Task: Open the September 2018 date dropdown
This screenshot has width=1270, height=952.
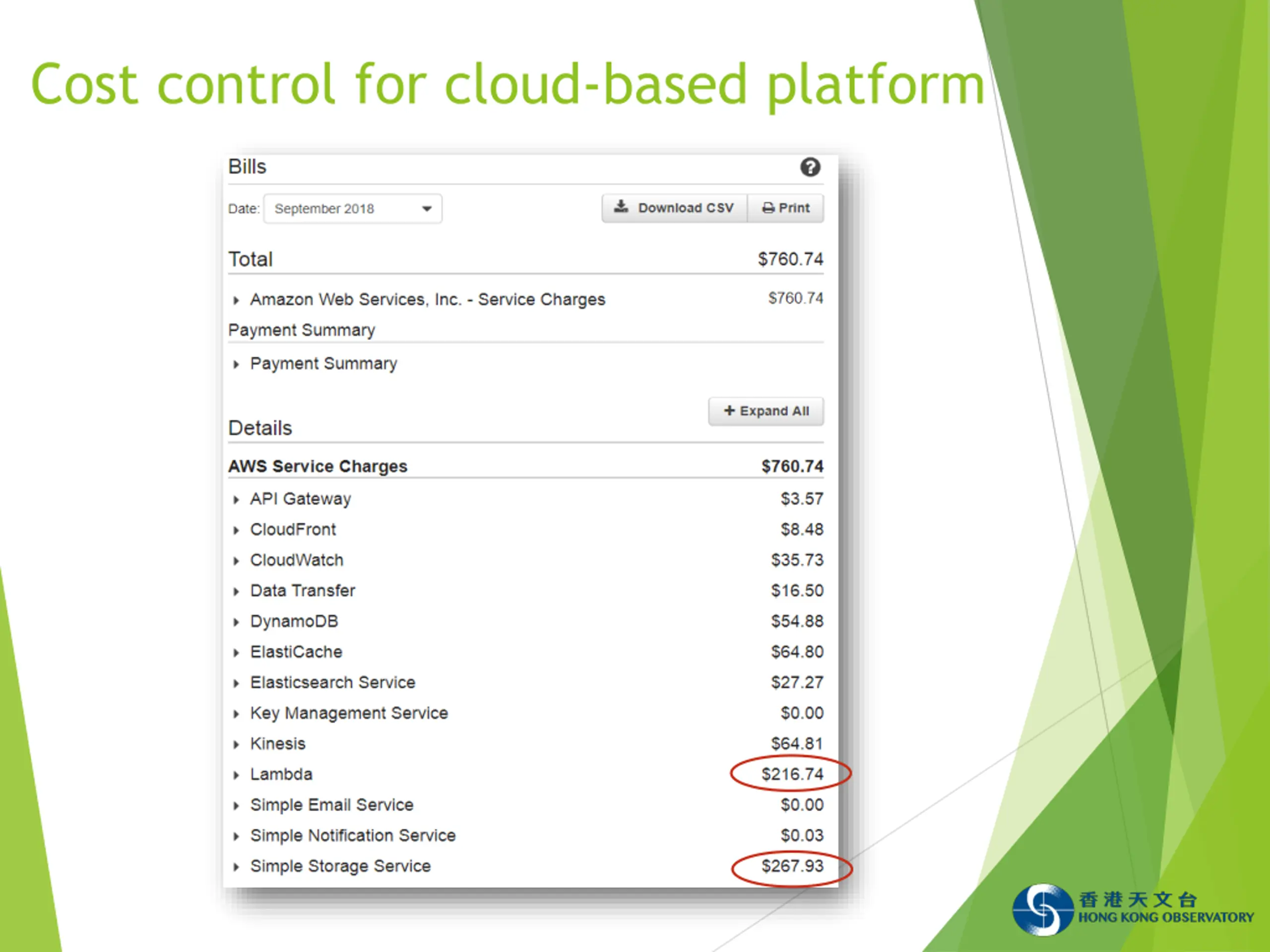Action: (353, 208)
